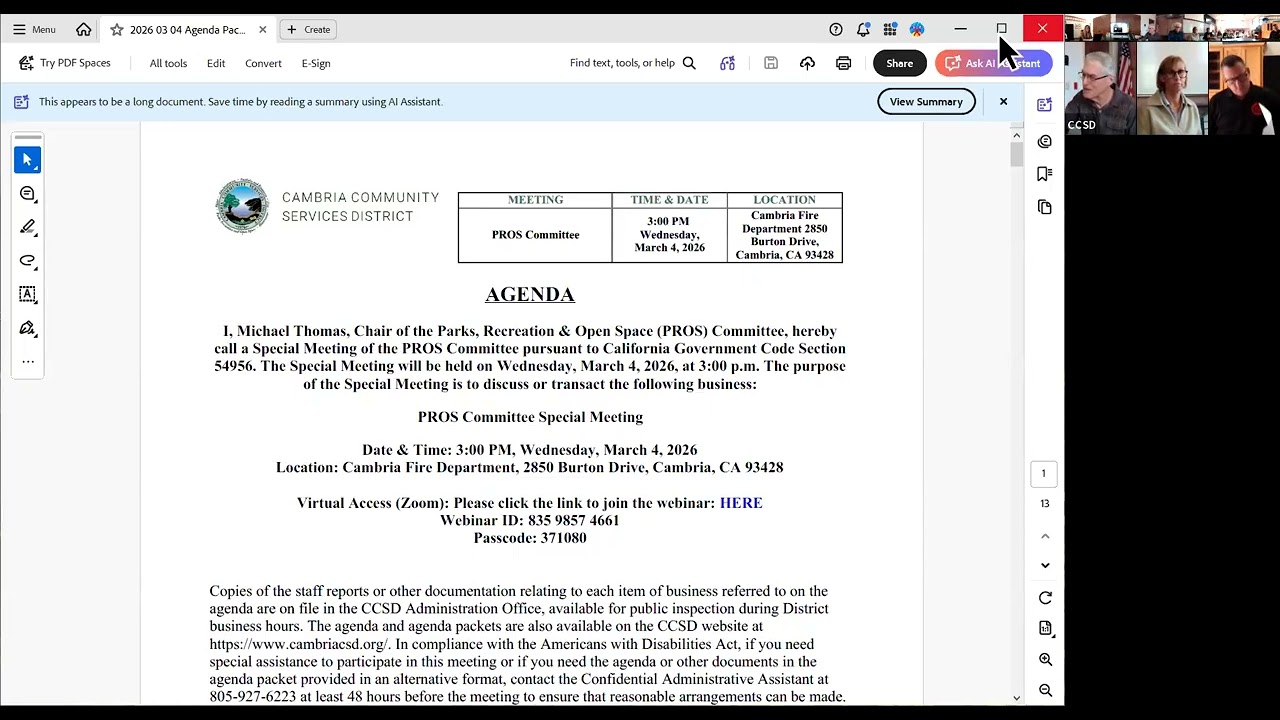Click the AGENDA heading text

(530, 294)
